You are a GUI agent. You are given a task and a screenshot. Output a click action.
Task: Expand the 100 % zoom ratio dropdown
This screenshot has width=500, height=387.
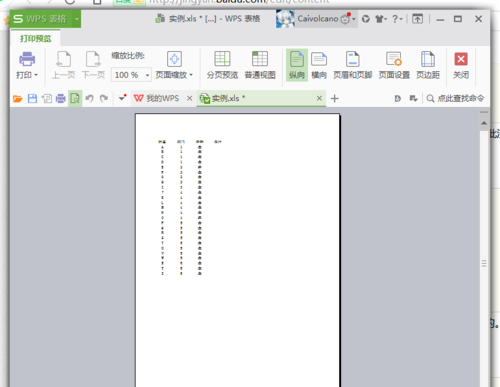click(147, 75)
